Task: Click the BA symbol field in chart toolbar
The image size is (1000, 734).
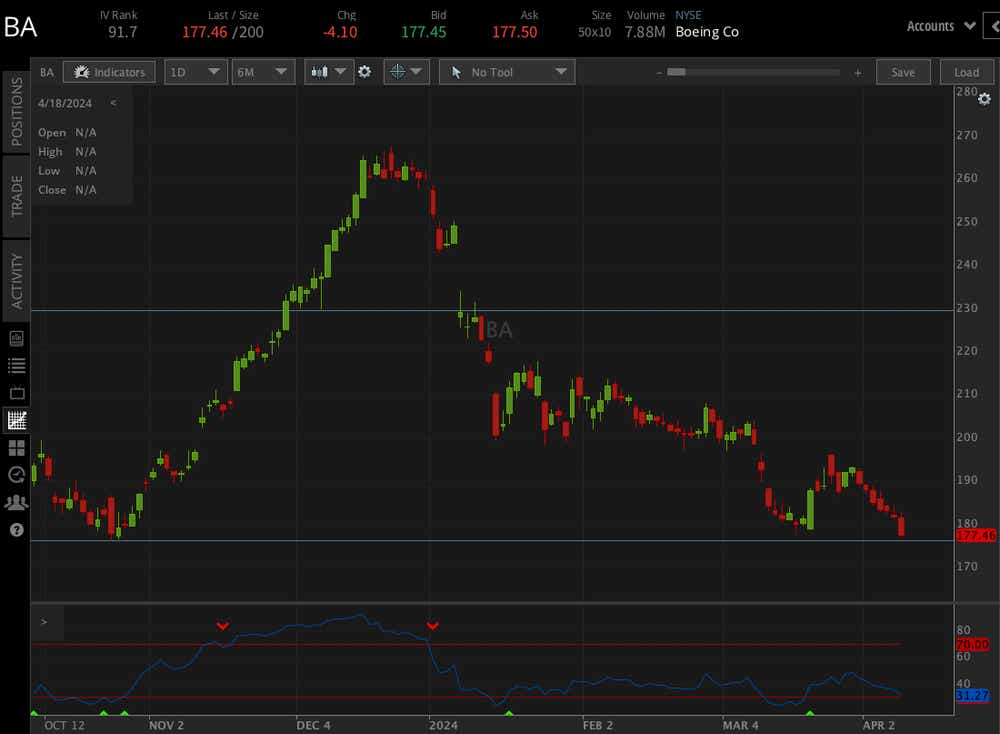Action: (47, 72)
